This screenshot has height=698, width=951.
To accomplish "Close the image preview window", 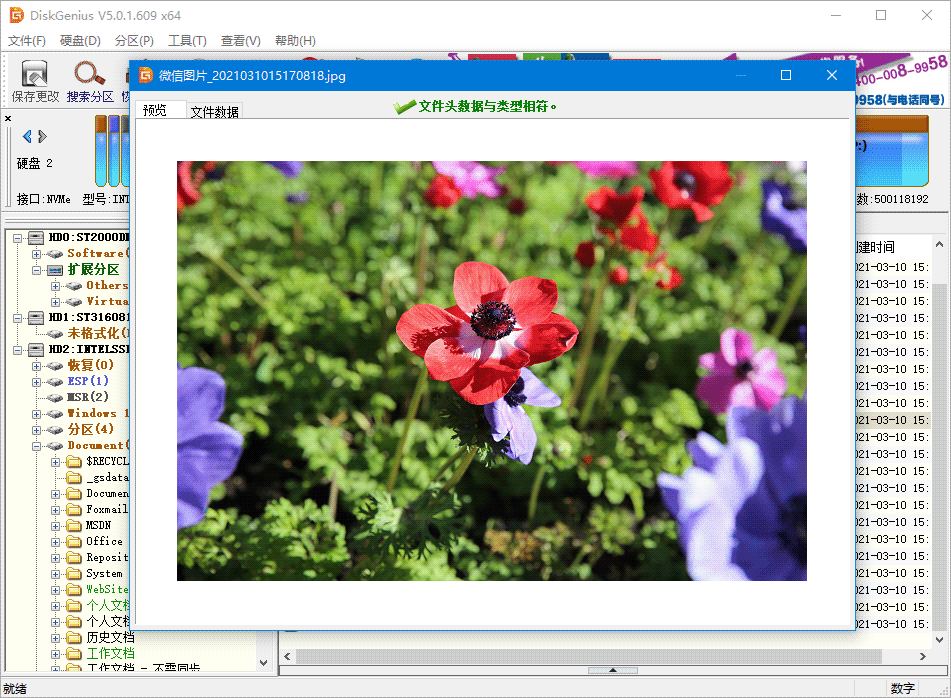I will pyautogui.click(x=832, y=75).
